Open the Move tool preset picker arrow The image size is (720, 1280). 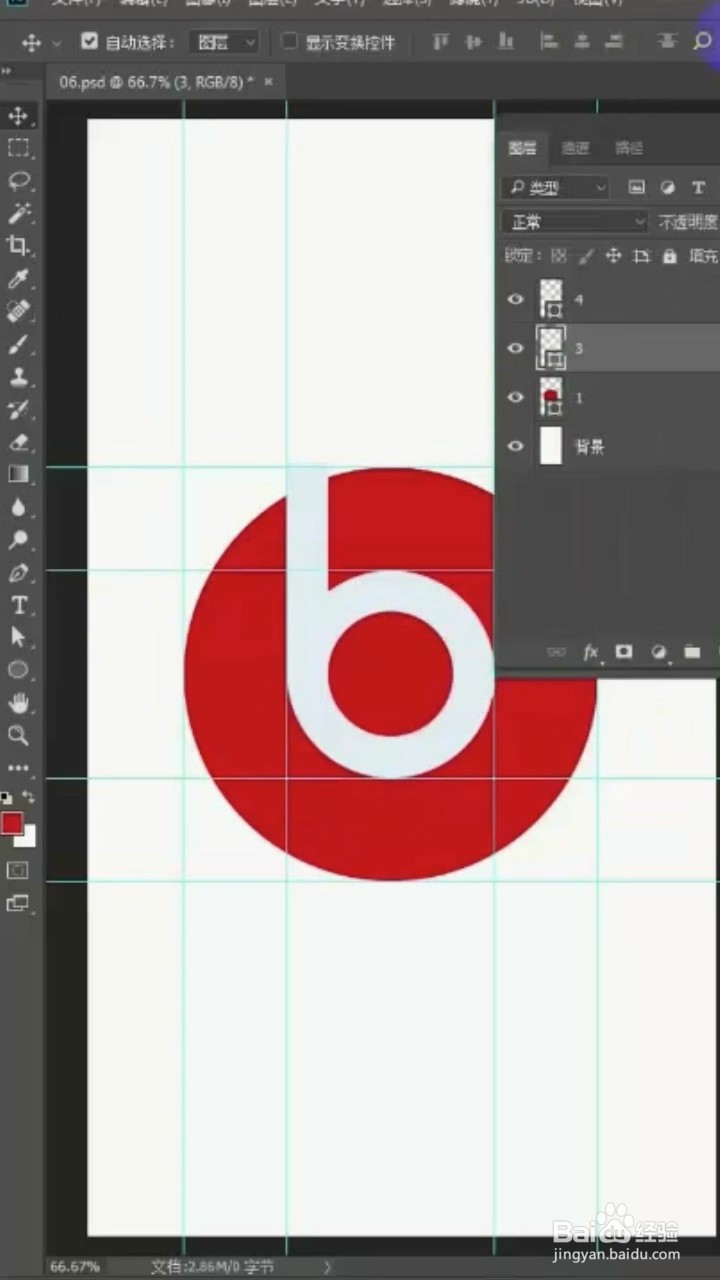56,43
